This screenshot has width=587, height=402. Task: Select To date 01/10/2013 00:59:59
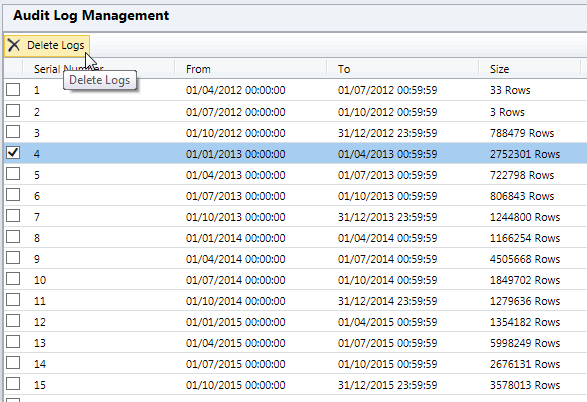click(387, 196)
